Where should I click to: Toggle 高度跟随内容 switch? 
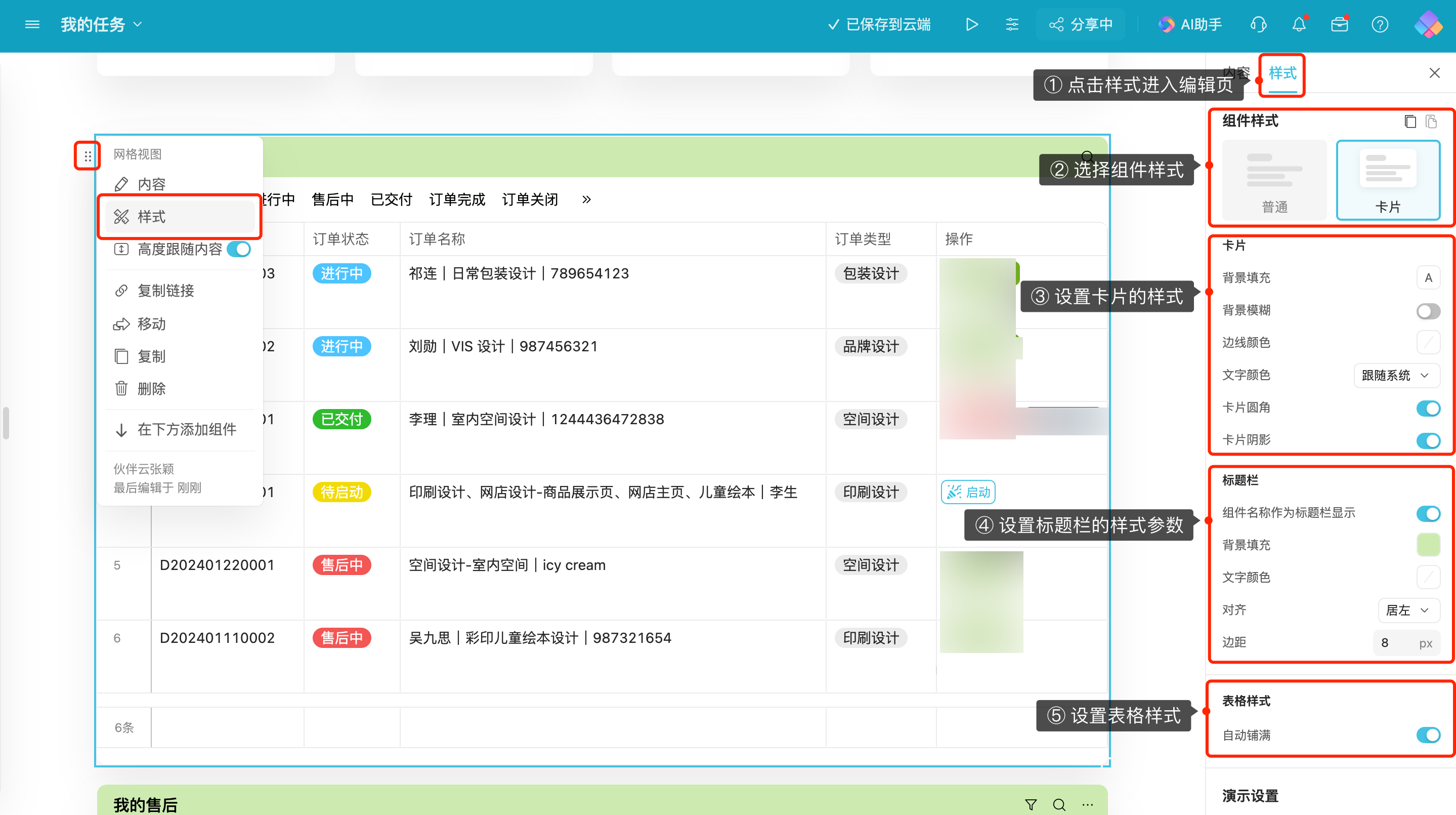pyautogui.click(x=239, y=250)
